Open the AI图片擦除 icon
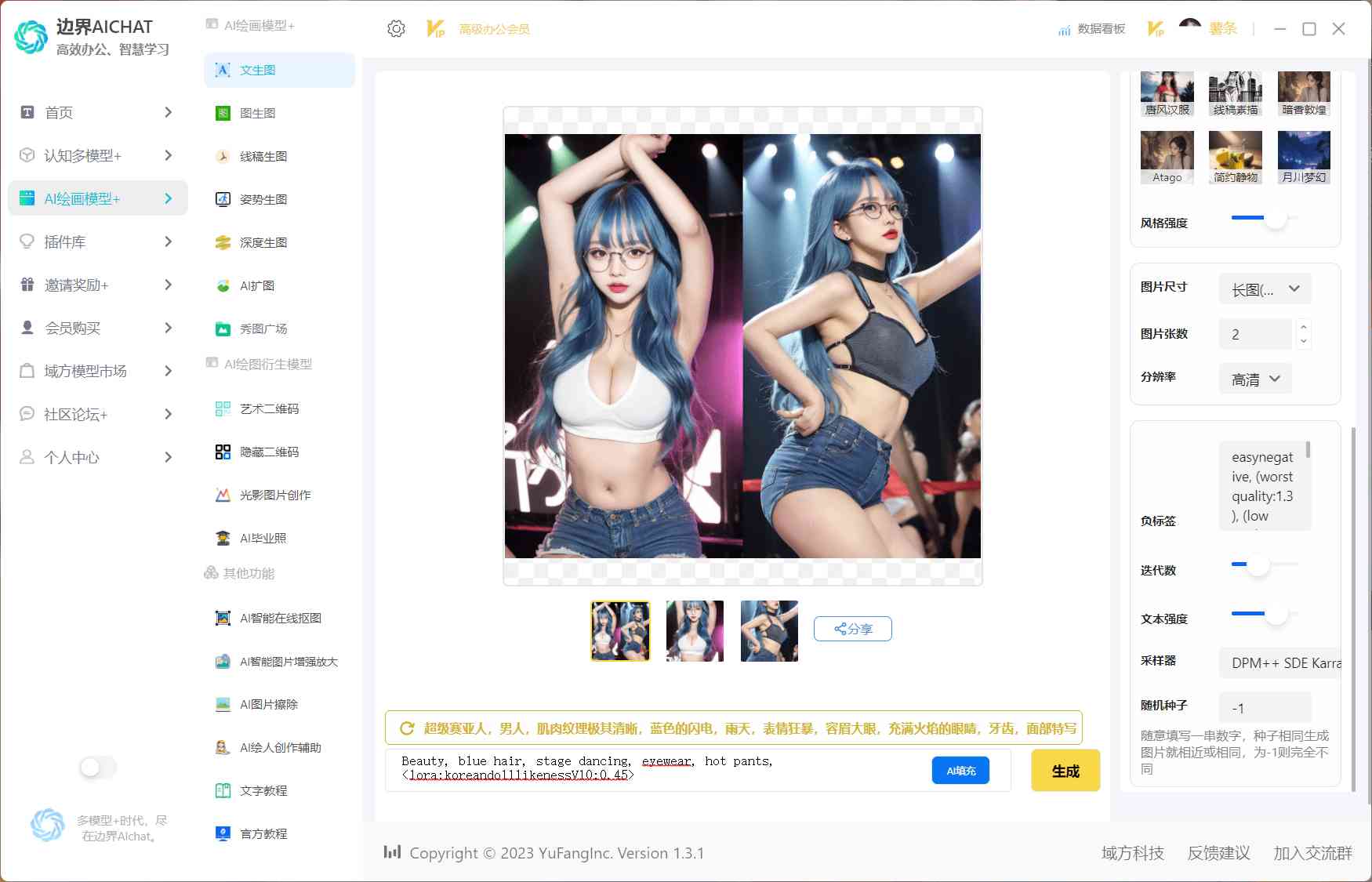This screenshot has height=882, width=1372. pyautogui.click(x=223, y=704)
